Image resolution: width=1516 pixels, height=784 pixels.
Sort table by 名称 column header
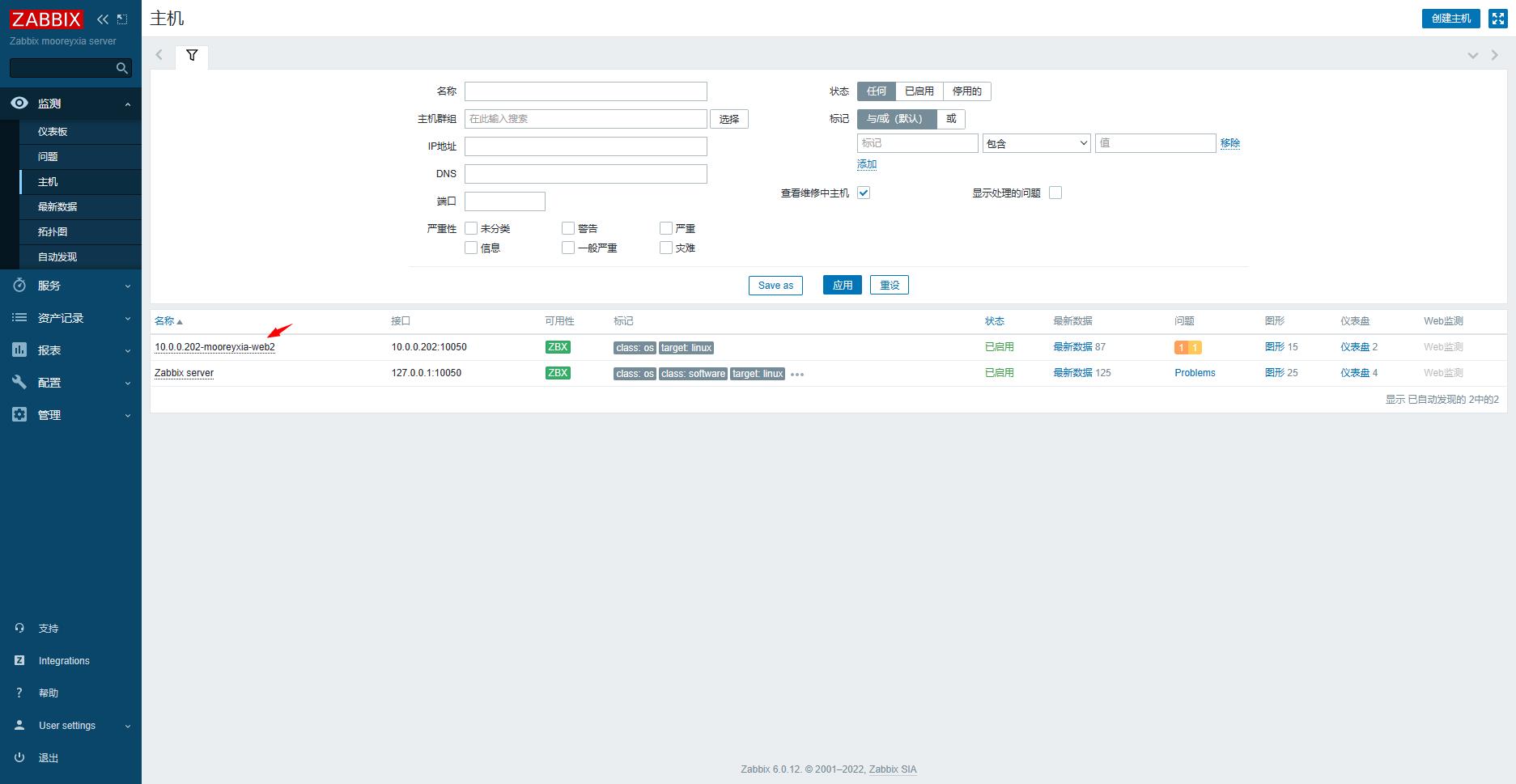pyautogui.click(x=168, y=321)
